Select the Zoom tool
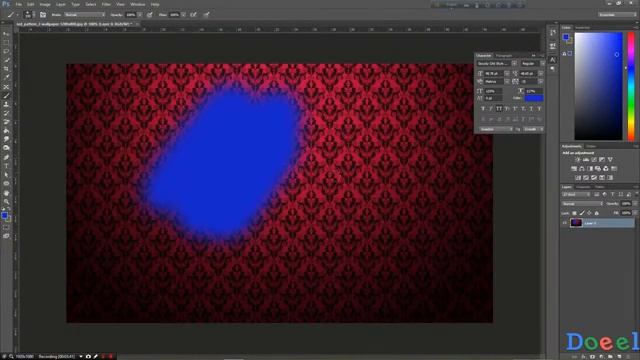Viewport: 640px width, 360px height. click(6, 202)
